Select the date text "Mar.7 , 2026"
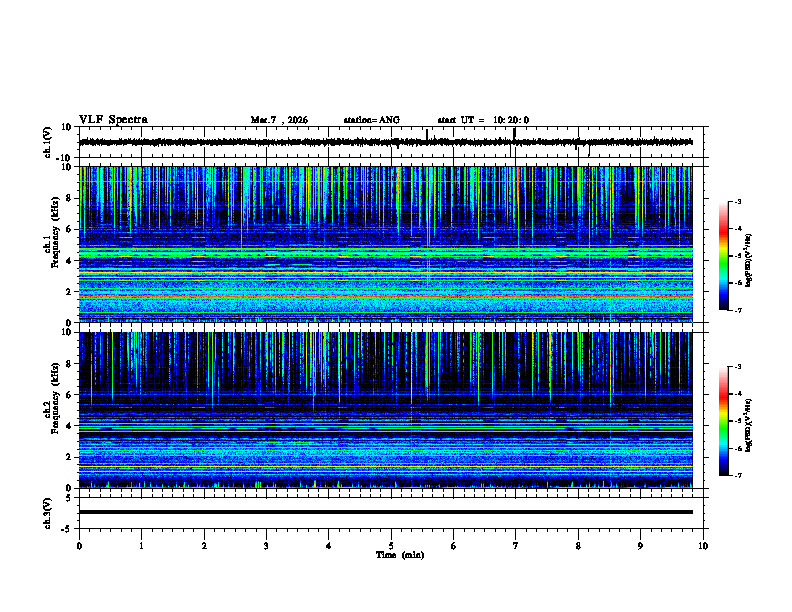Screen dimensions: 792x612 coord(279,120)
